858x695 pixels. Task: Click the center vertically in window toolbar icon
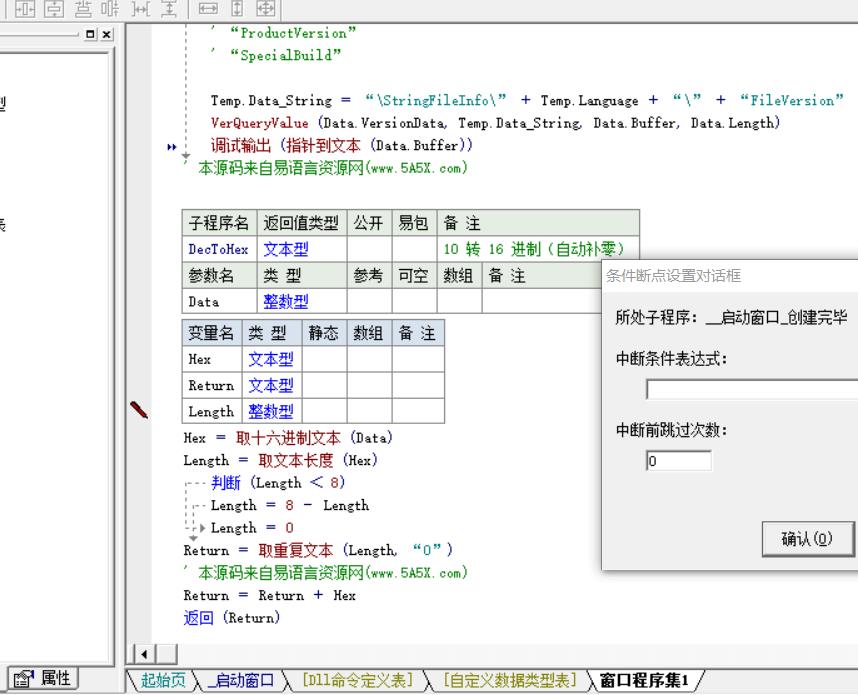pyautogui.click(x=54, y=8)
